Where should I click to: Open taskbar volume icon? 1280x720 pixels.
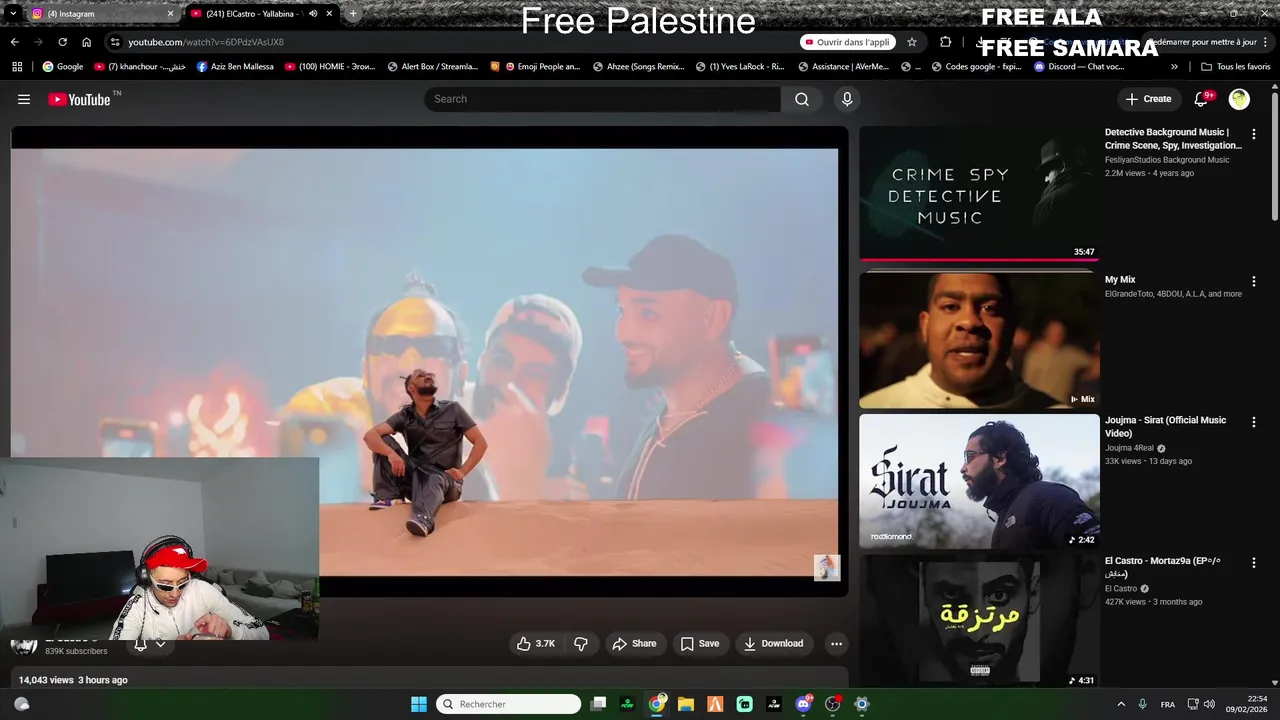click(x=1209, y=704)
